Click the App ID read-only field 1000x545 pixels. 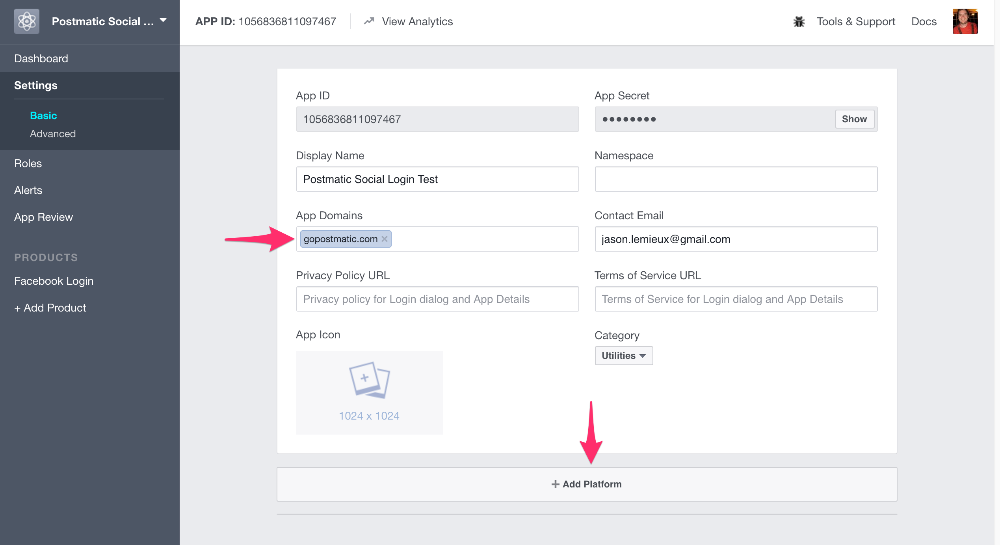(437, 119)
